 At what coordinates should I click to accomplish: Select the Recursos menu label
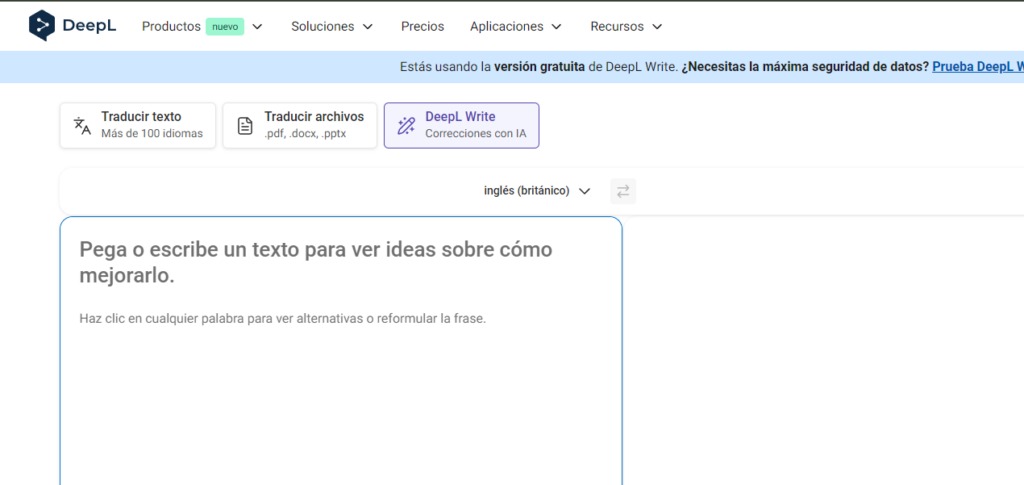point(616,27)
